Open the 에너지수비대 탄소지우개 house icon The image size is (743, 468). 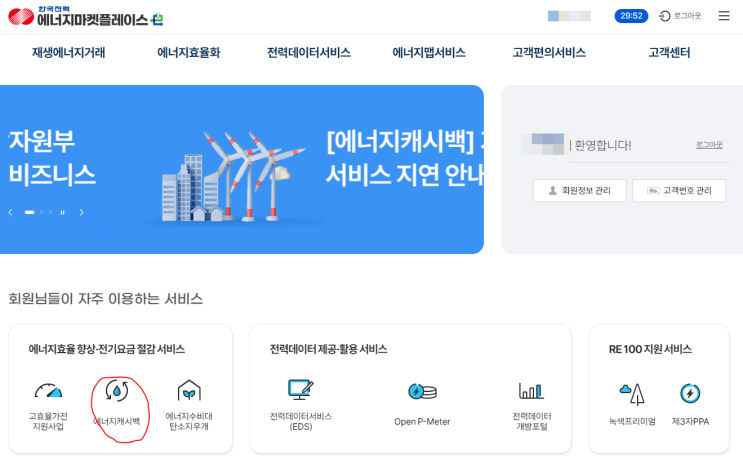(189, 391)
